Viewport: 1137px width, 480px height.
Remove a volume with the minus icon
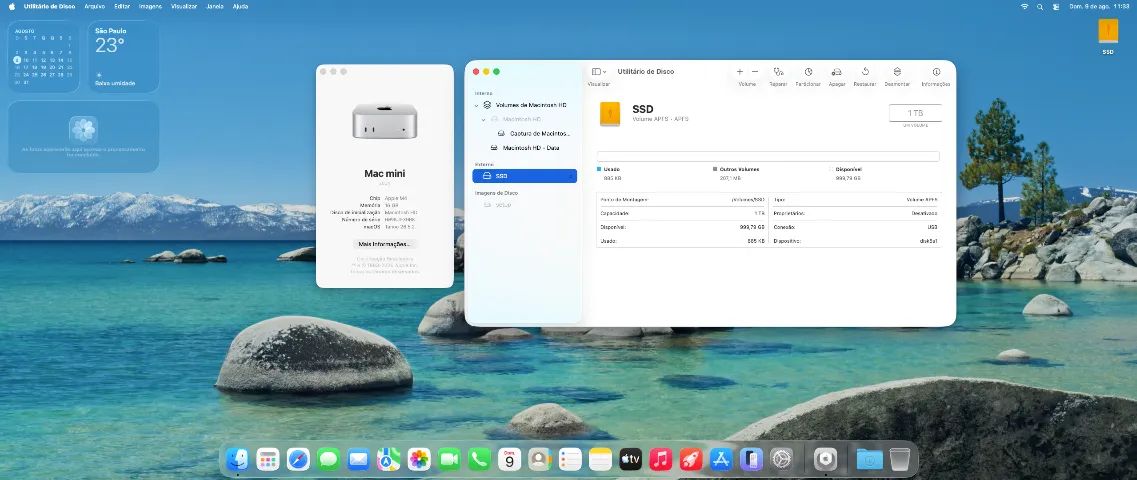click(755, 72)
